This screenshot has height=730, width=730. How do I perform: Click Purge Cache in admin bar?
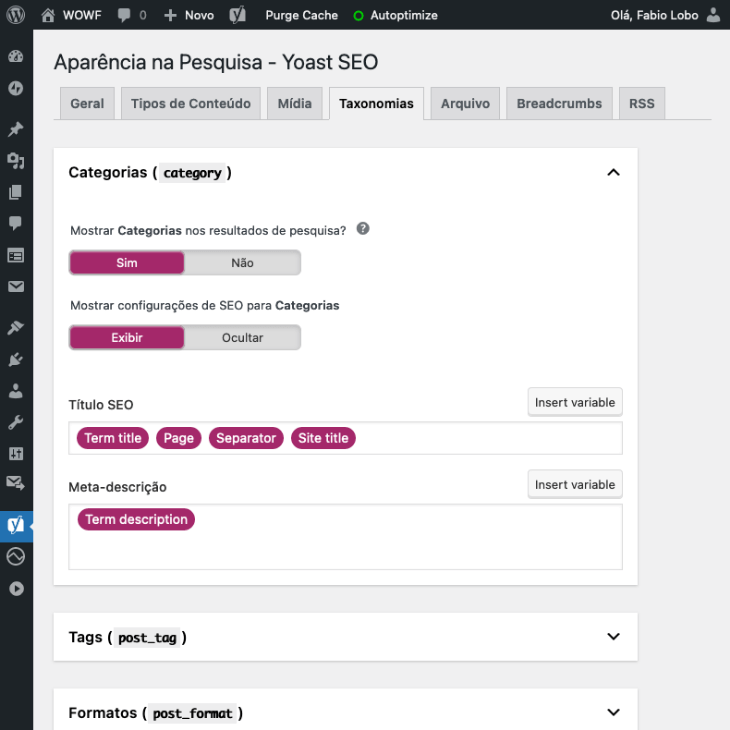(302, 15)
